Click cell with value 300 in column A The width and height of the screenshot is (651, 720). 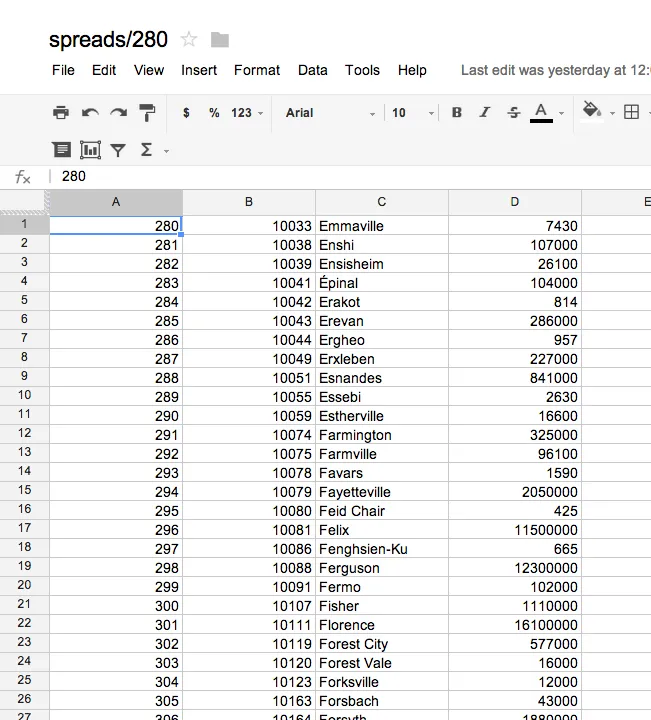click(116, 606)
